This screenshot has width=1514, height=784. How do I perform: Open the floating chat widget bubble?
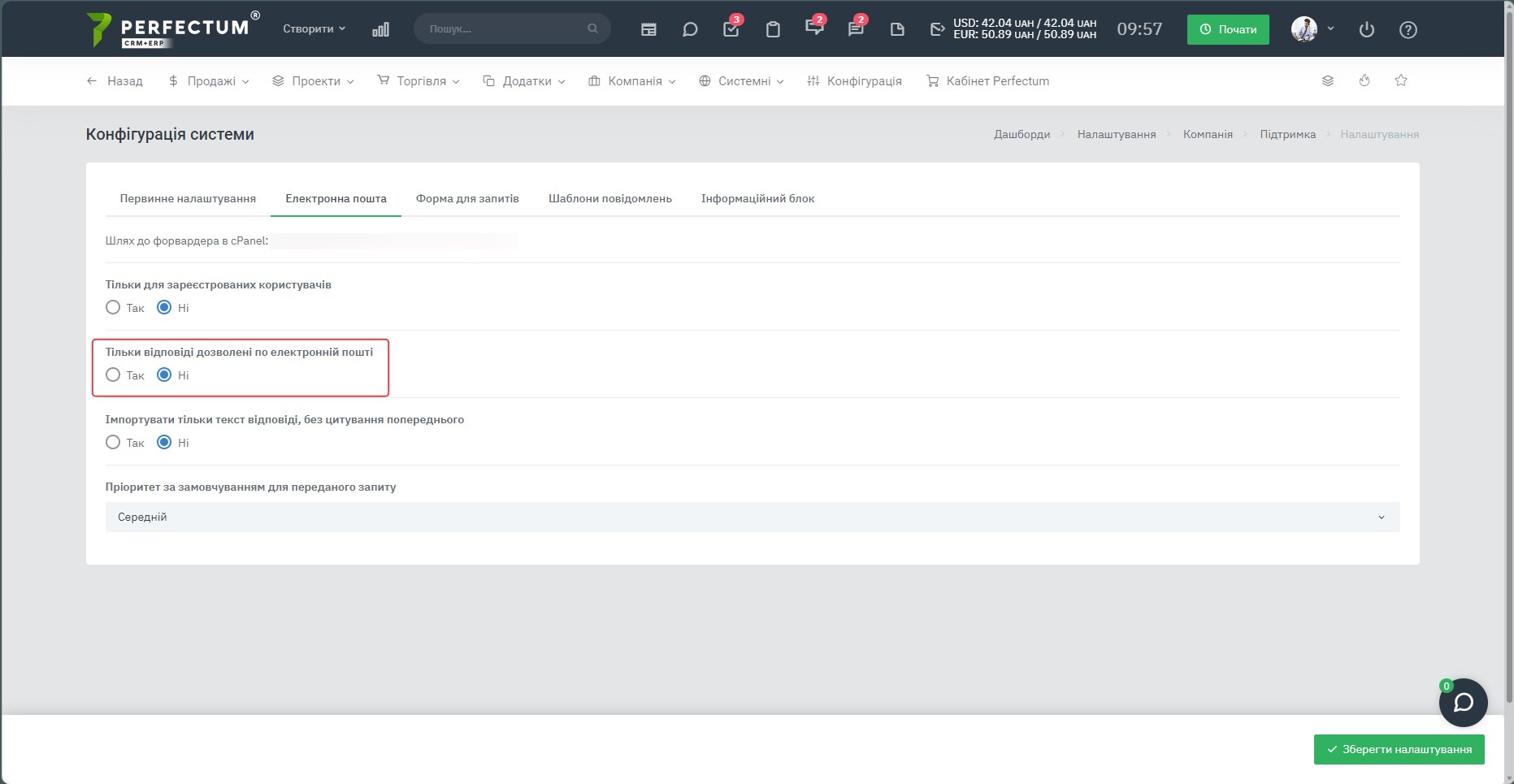coord(1464,703)
